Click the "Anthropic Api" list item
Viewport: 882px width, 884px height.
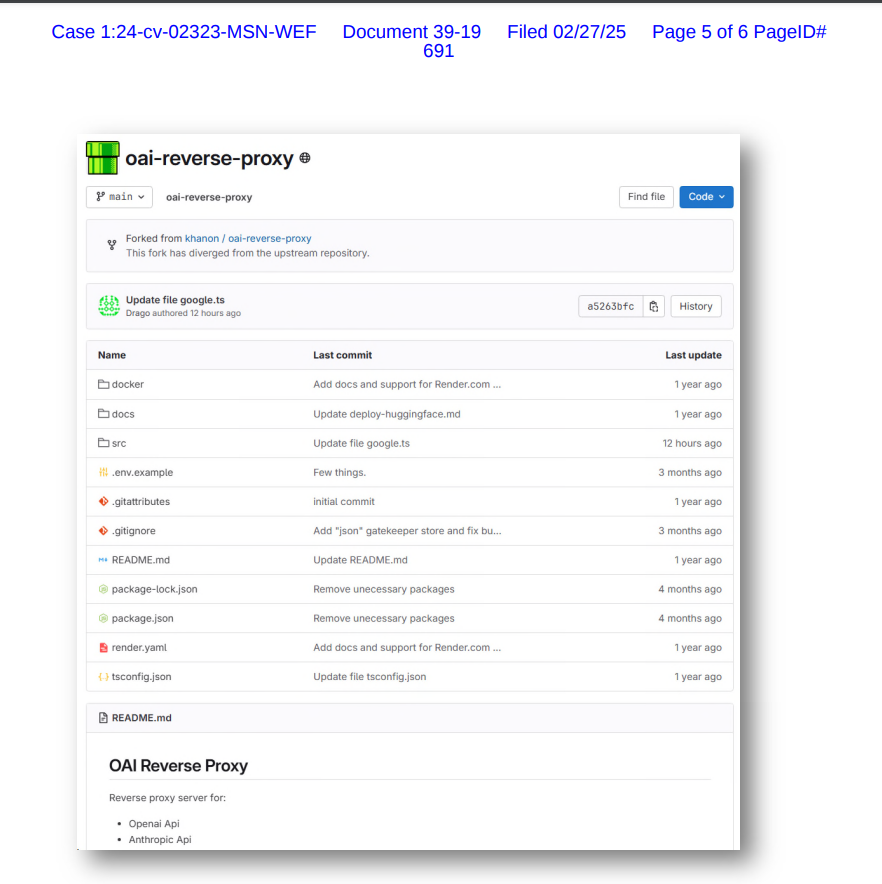[160, 839]
